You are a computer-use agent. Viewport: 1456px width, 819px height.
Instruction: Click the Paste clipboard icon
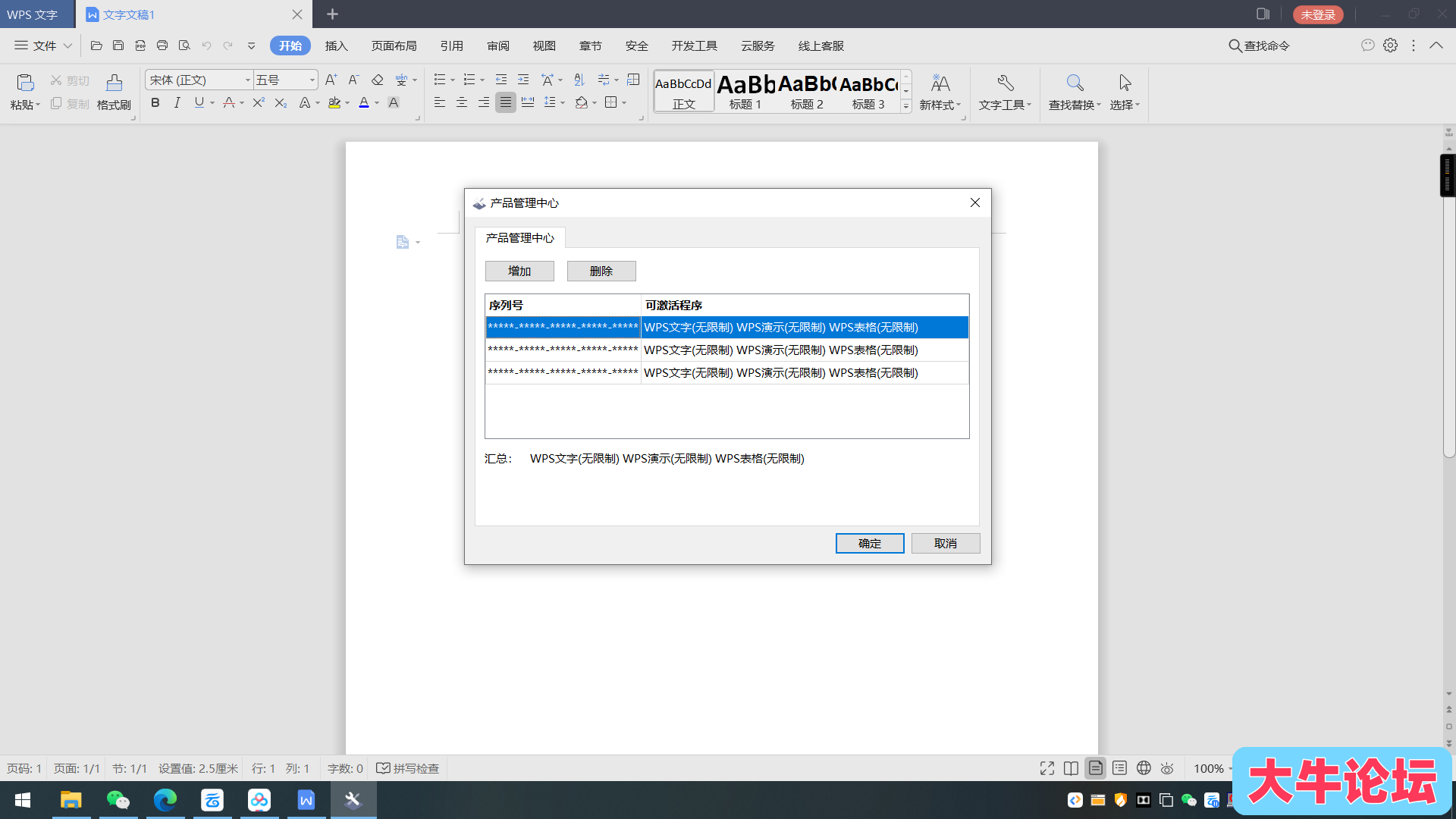pyautogui.click(x=25, y=82)
